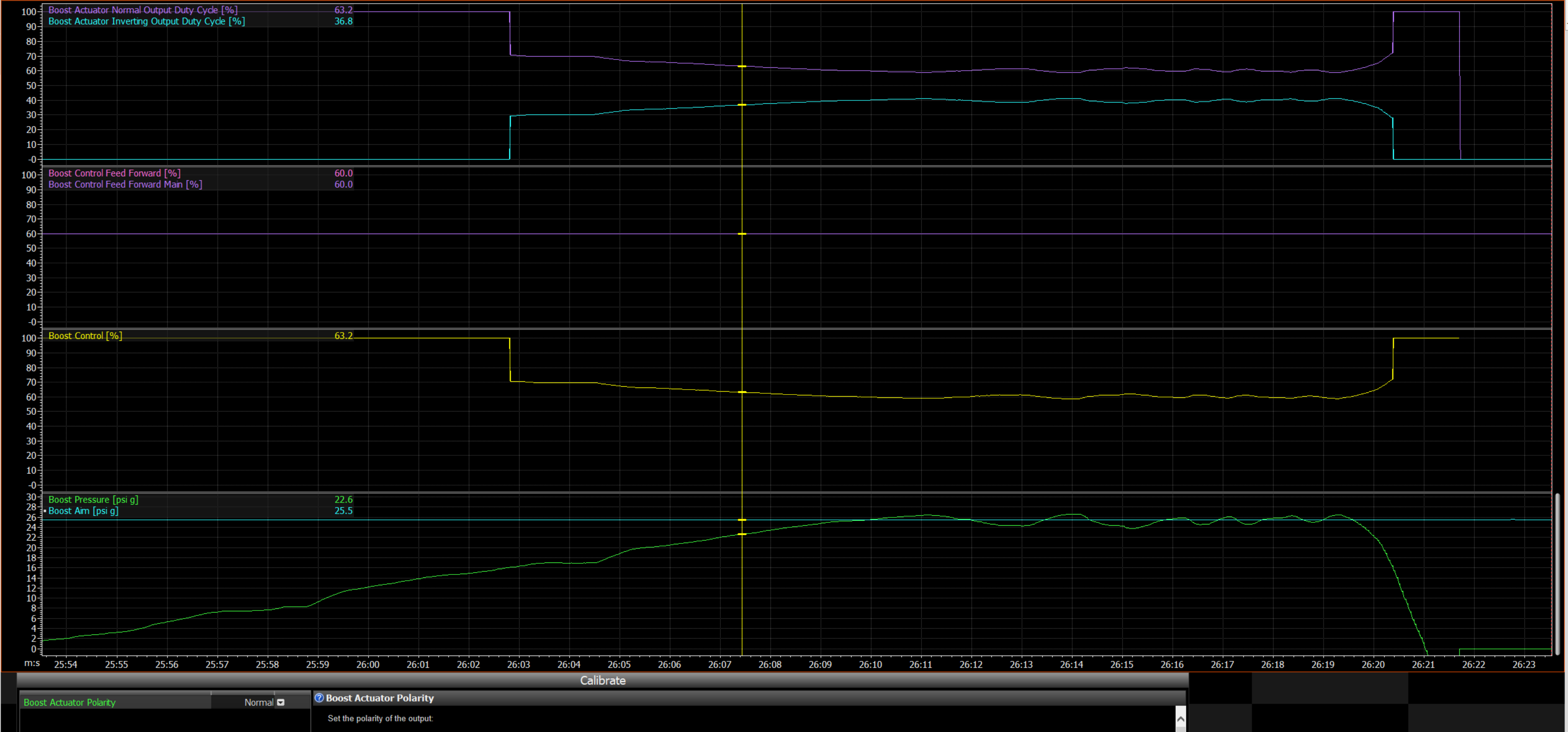Open the Boost Actuator Polarity Normal dropdown
Screen dimensions: 1568x732
281,702
